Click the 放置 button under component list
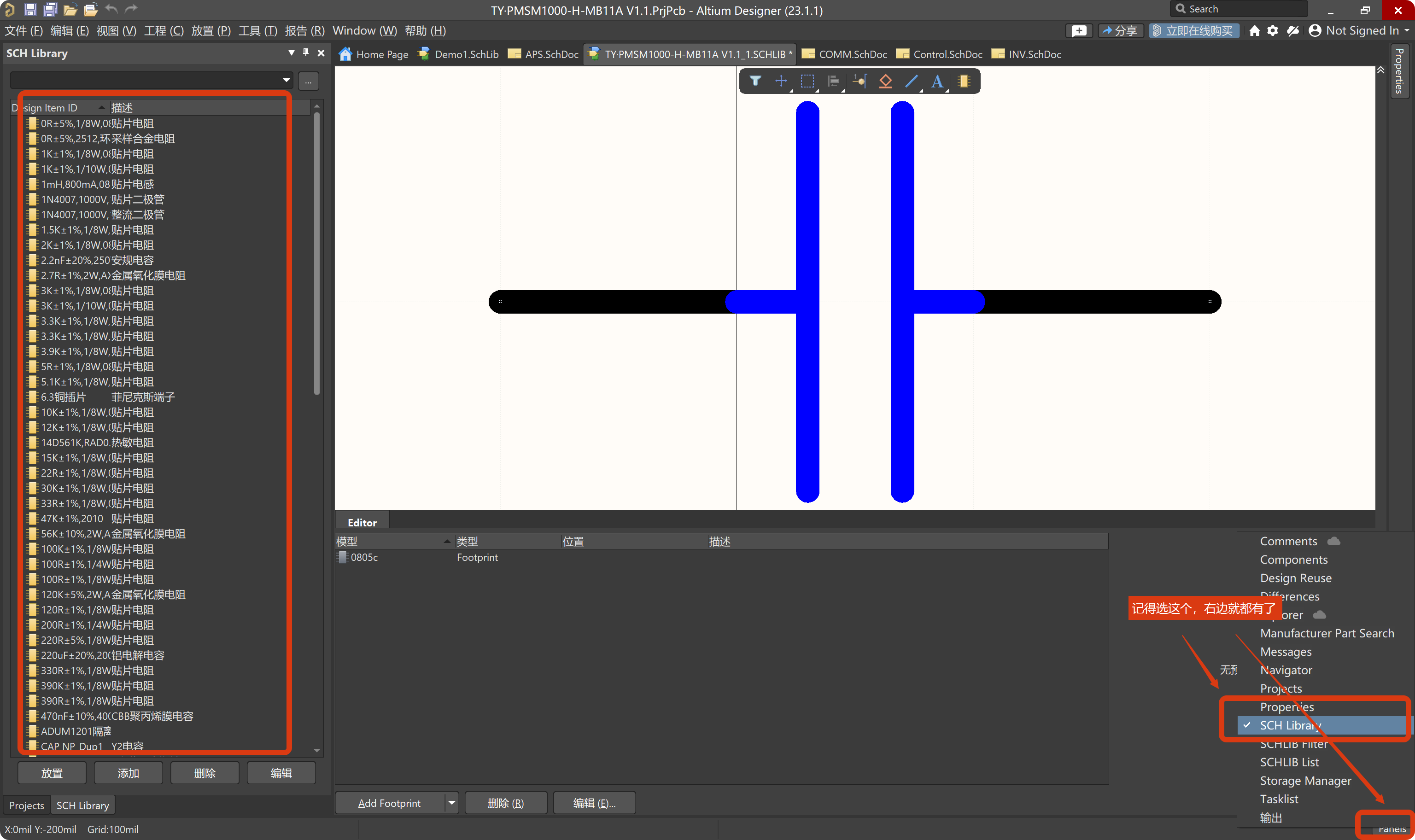Image resolution: width=1415 pixels, height=840 pixels. [x=52, y=773]
